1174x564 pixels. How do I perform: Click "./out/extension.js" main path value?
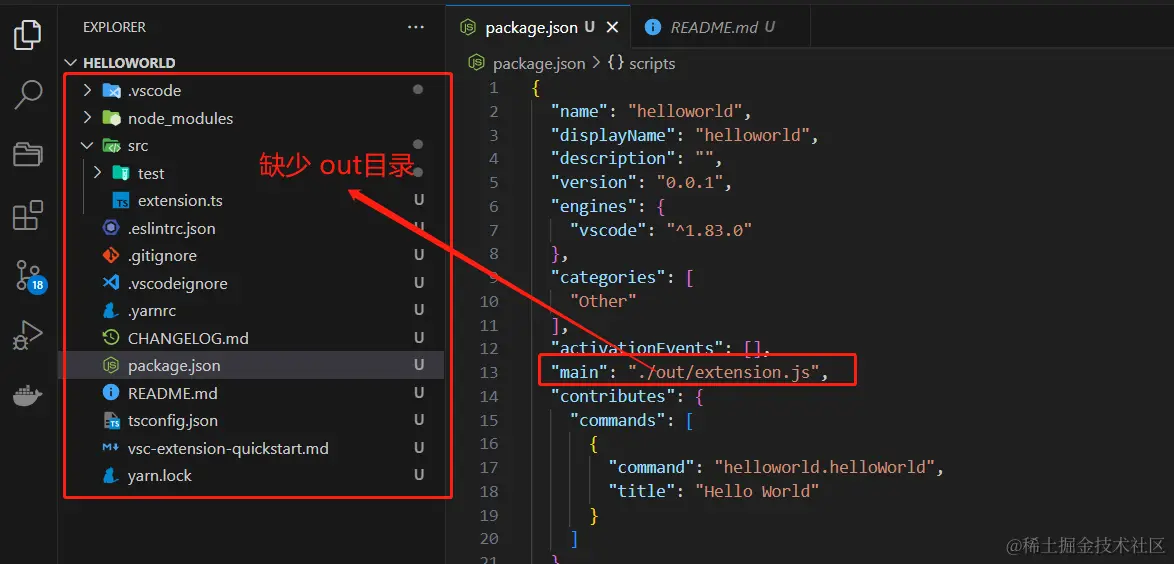(x=724, y=372)
